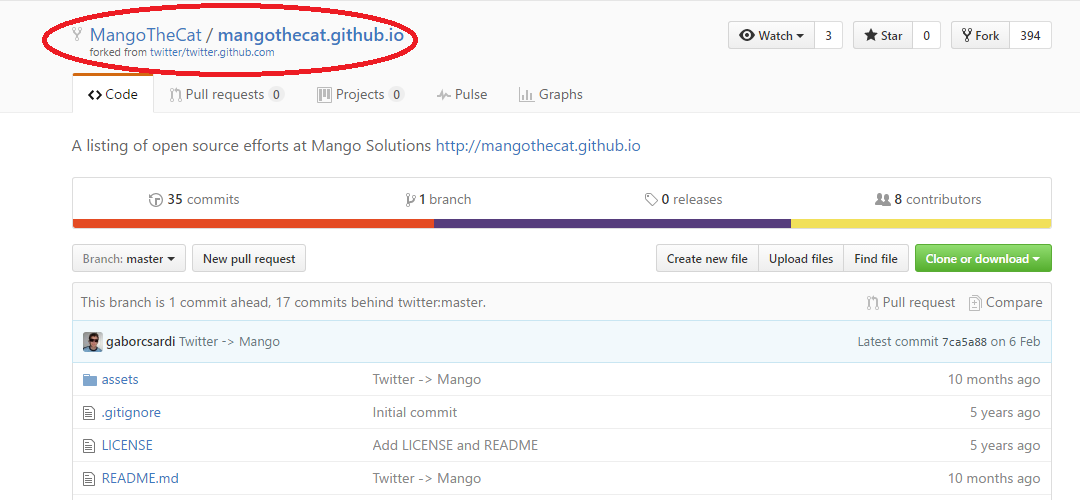Image resolution: width=1080 pixels, height=500 pixels.
Task: Switch to the Code tab
Action: coord(112,94)
